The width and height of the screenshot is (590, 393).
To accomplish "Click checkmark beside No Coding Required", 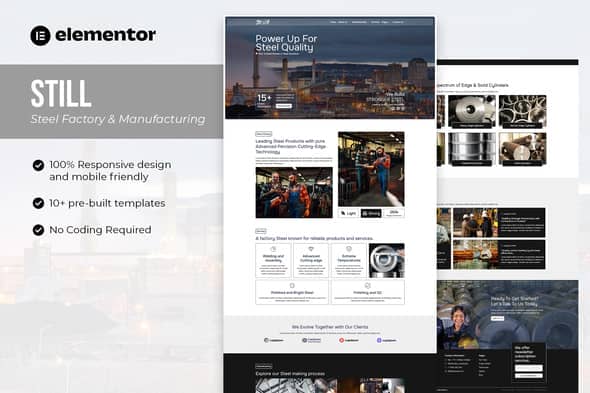I will (x=38, y=230).
